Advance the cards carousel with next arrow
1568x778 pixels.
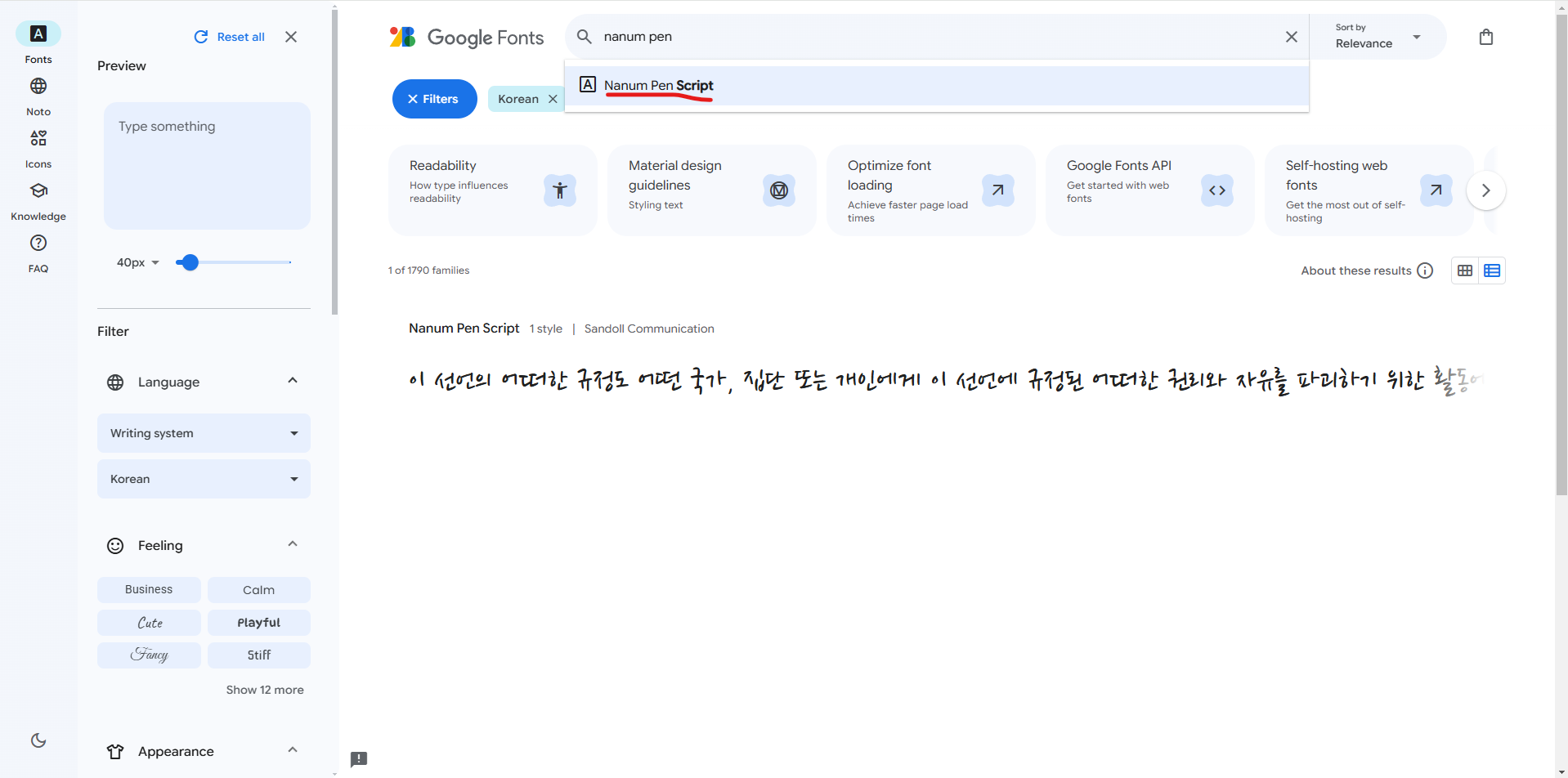point(1486,190)
